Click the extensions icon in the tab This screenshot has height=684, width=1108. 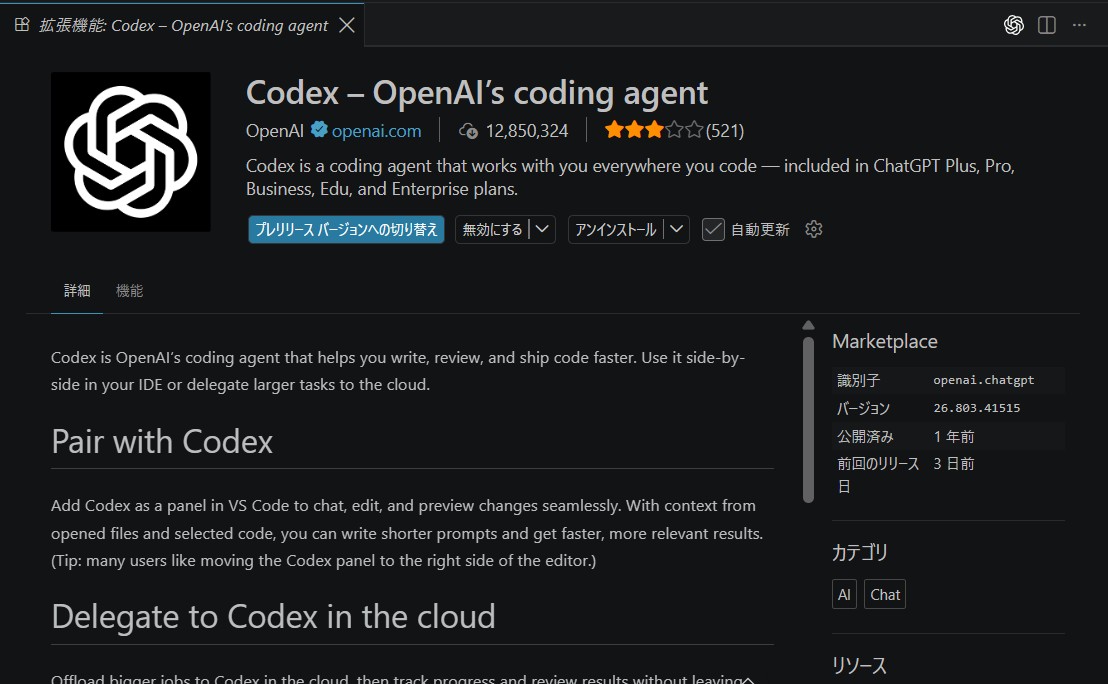point(22,25)
